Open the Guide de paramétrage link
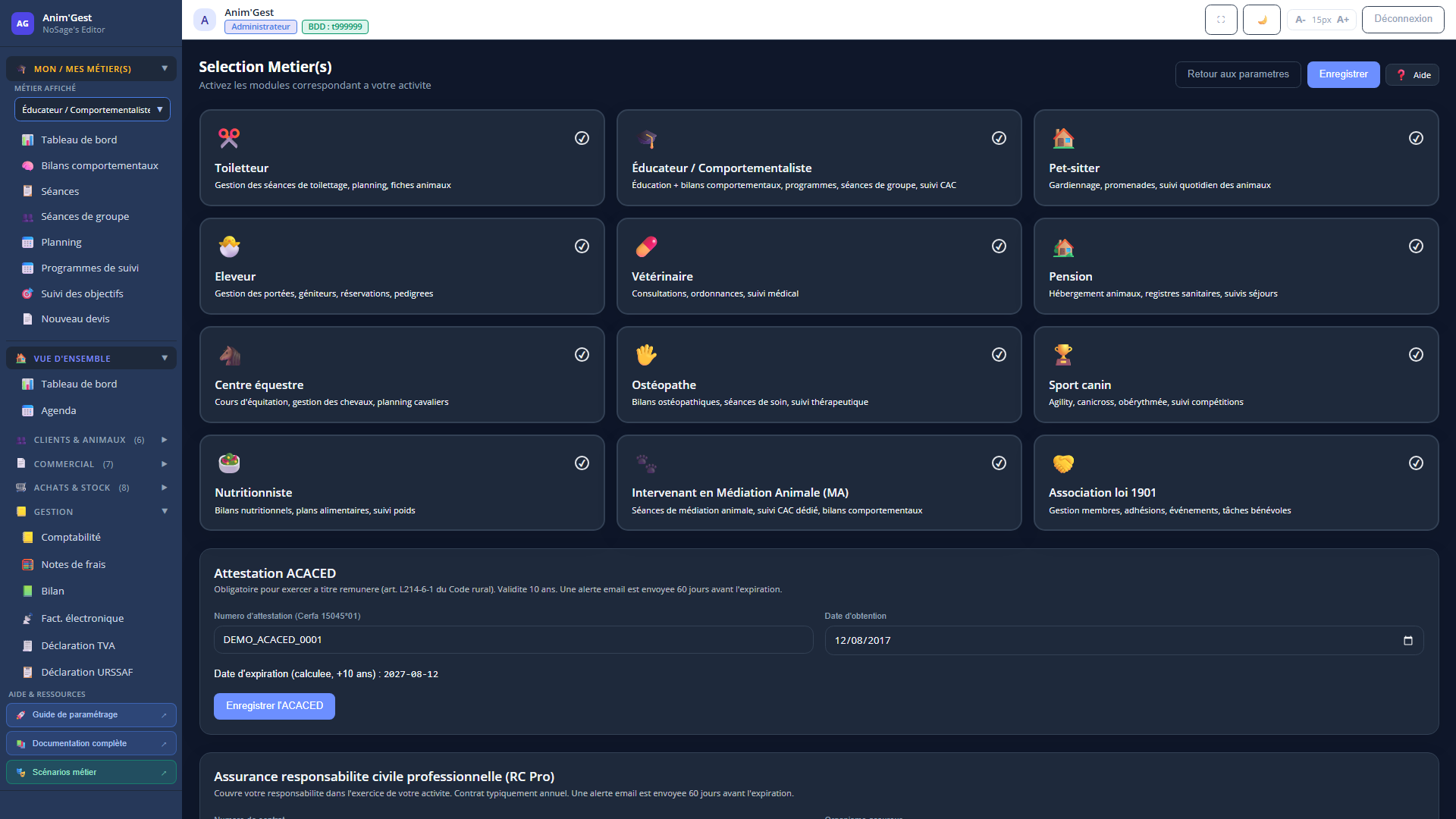1456x819 pixels. tap(91, 715)
